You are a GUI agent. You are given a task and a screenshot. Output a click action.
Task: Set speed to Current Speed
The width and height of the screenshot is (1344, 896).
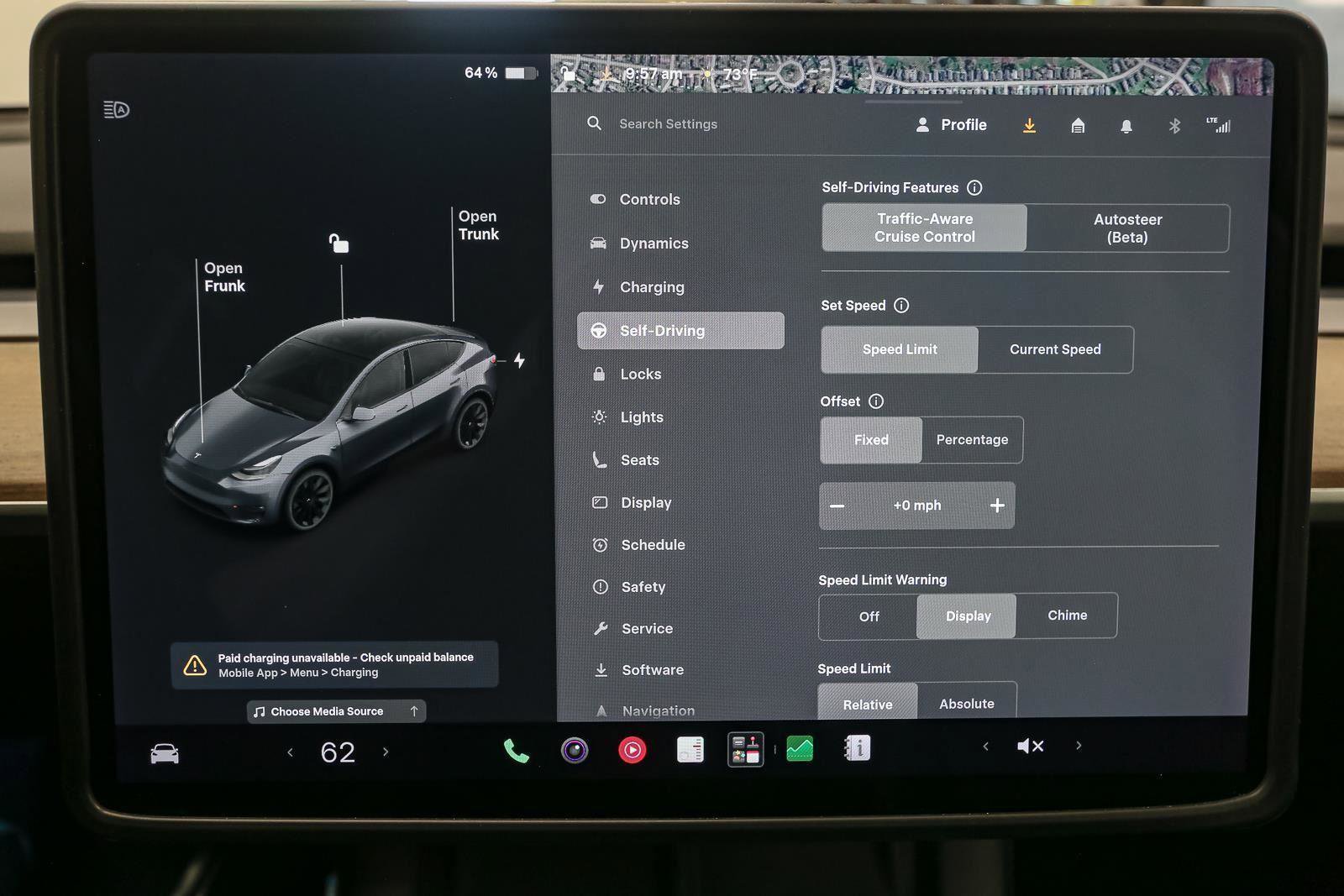point(1055,349)
